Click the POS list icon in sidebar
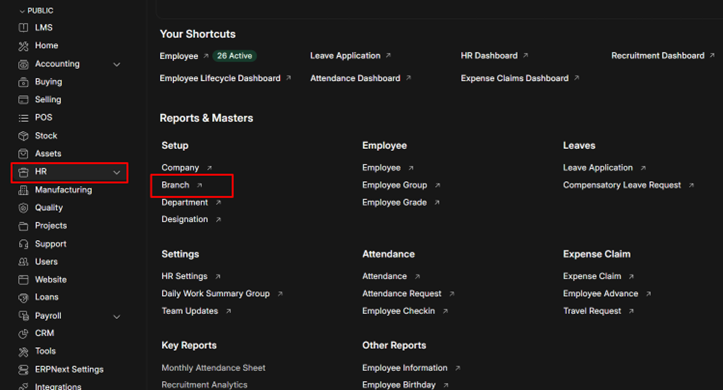Screen dimensions: 723x390 point(23,118)
